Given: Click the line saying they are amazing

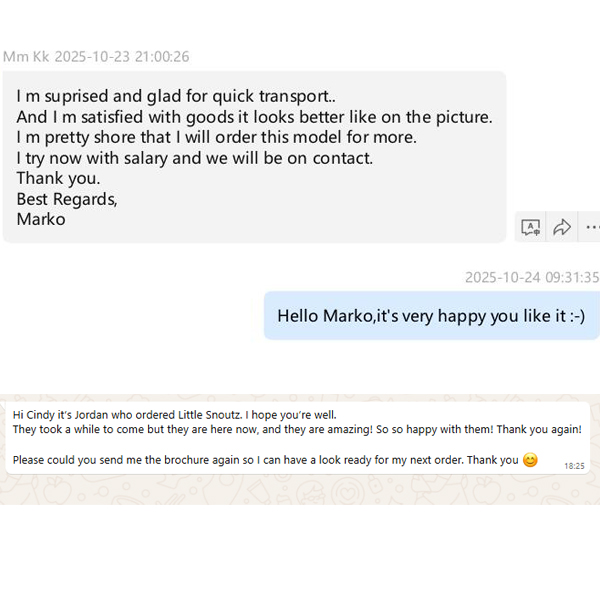Looking at the screenshot, I should click(x=297, y=429).
